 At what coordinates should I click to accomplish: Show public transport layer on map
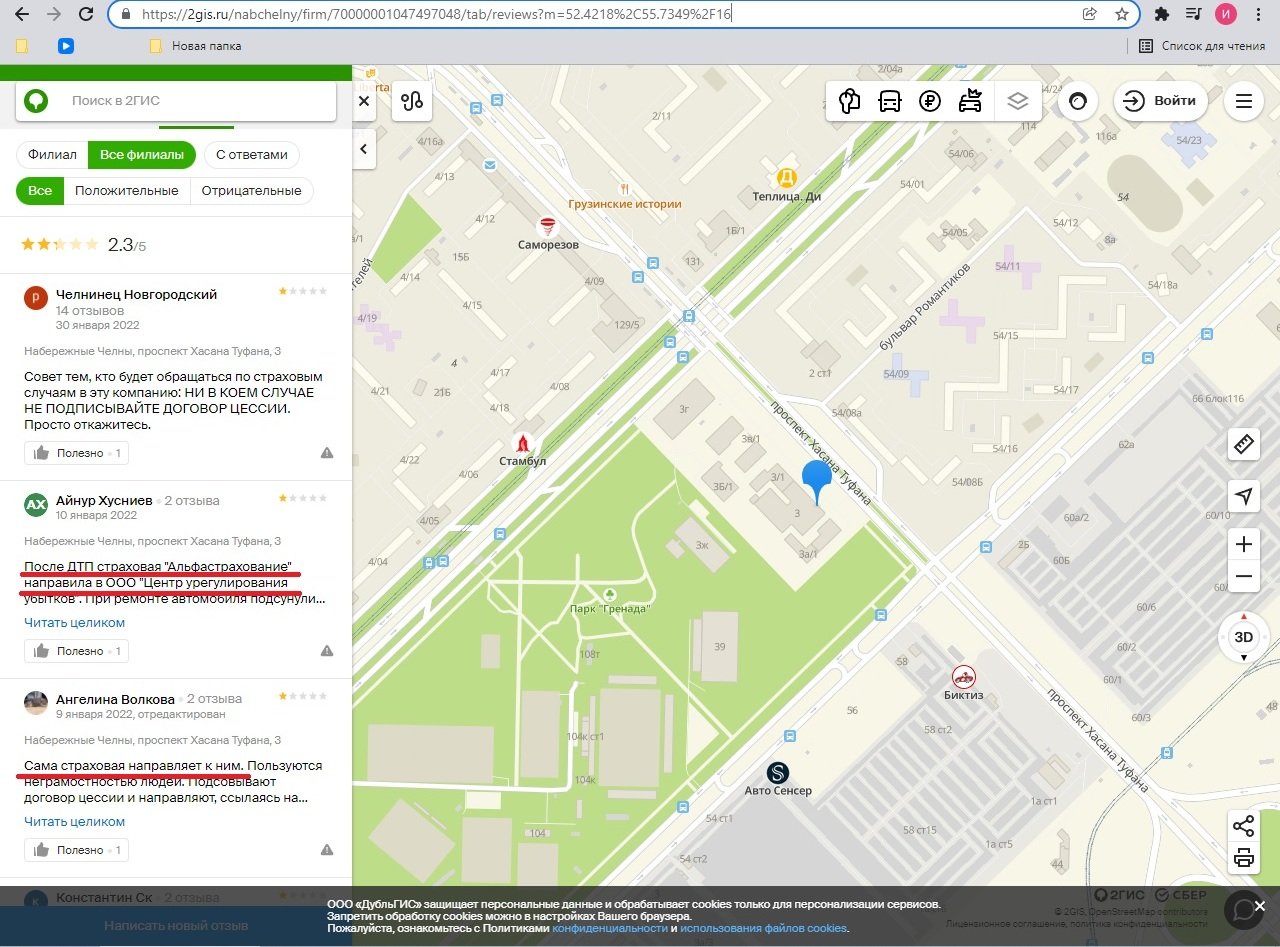pos(889,101)
